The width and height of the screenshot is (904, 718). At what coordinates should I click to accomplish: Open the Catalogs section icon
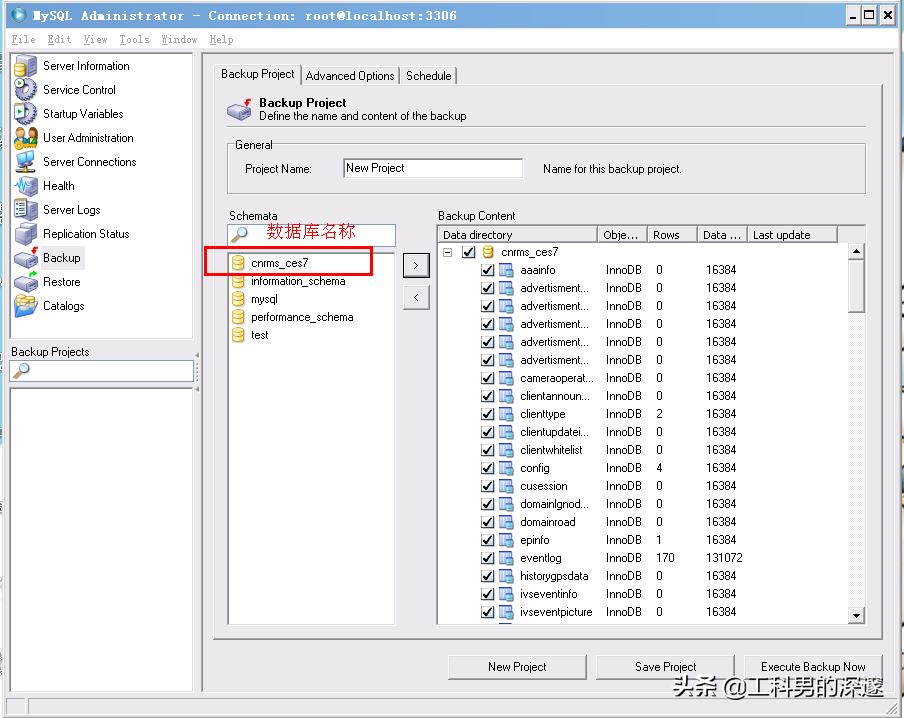click(x=25, y=306)
